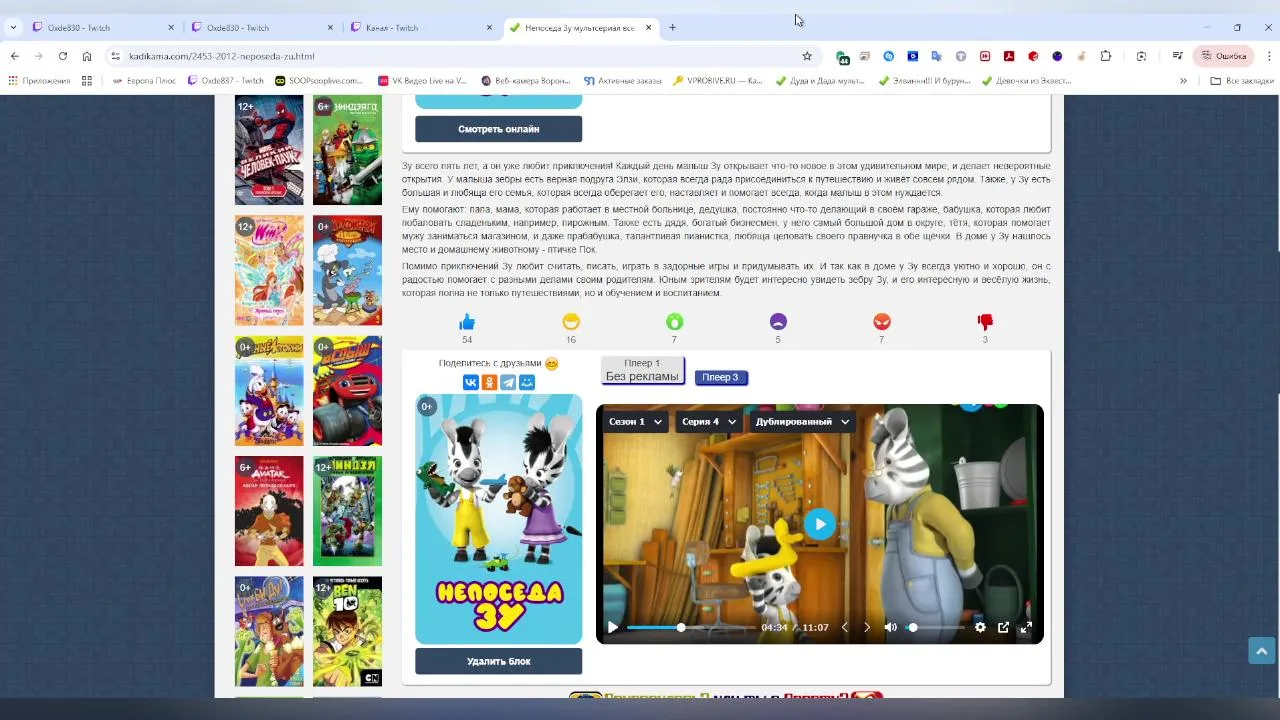Screen dimensions: 1280x720
Task: Go to previous episode with left chevron
Action: 844,628
